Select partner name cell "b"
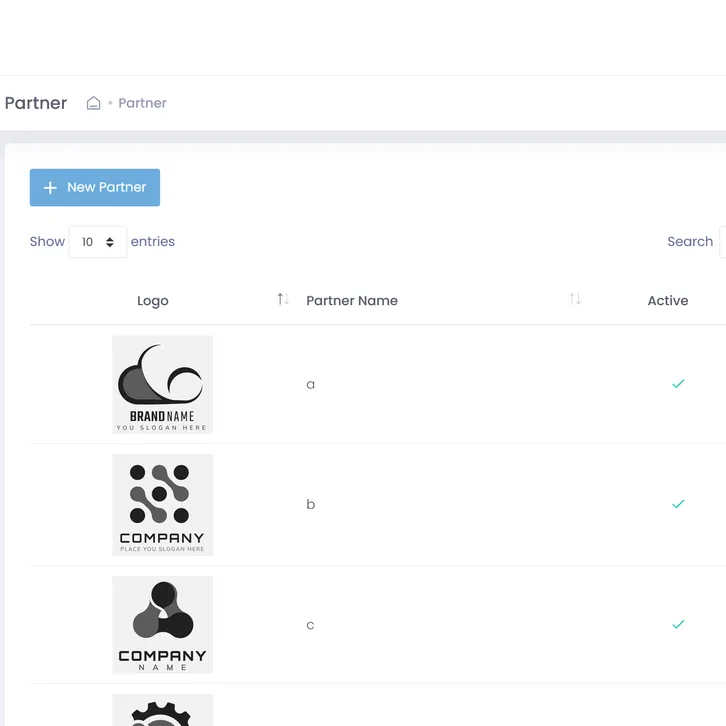Screen dimensions: 726x726 coord(310,505)
